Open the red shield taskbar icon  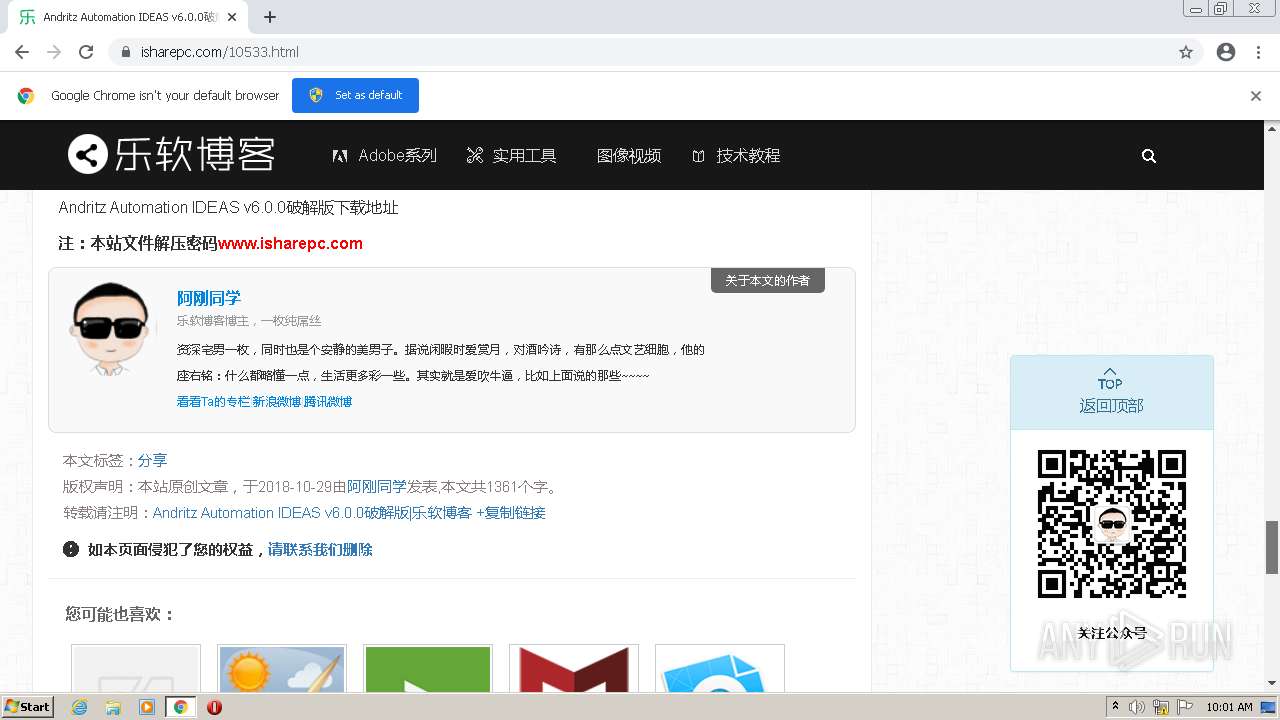(214, 707)
